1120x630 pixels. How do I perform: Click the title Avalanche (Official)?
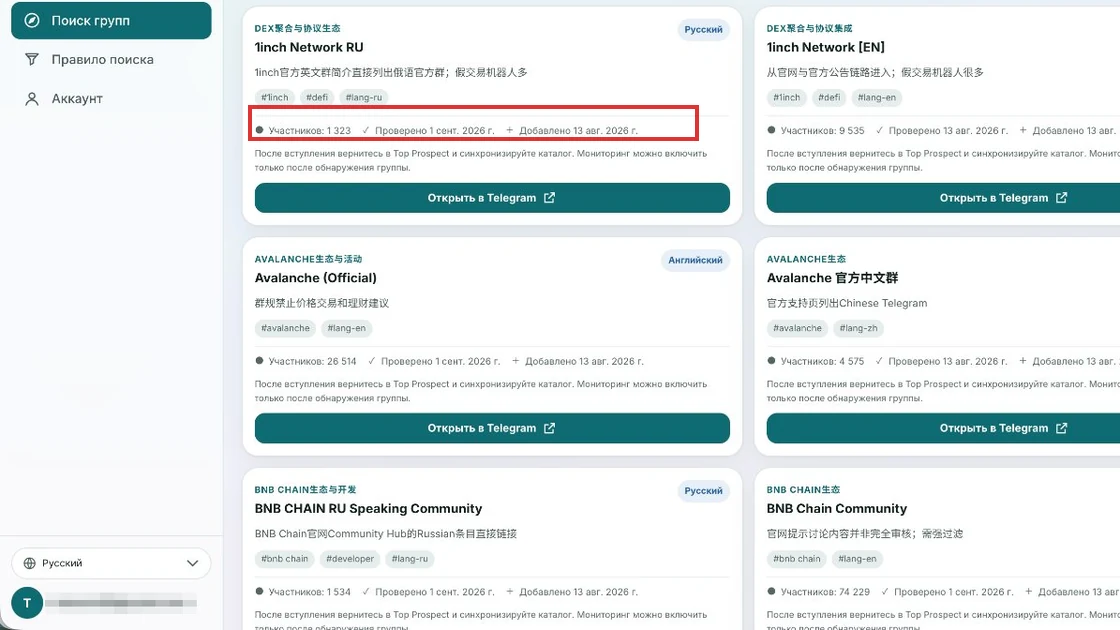point(316,278)
